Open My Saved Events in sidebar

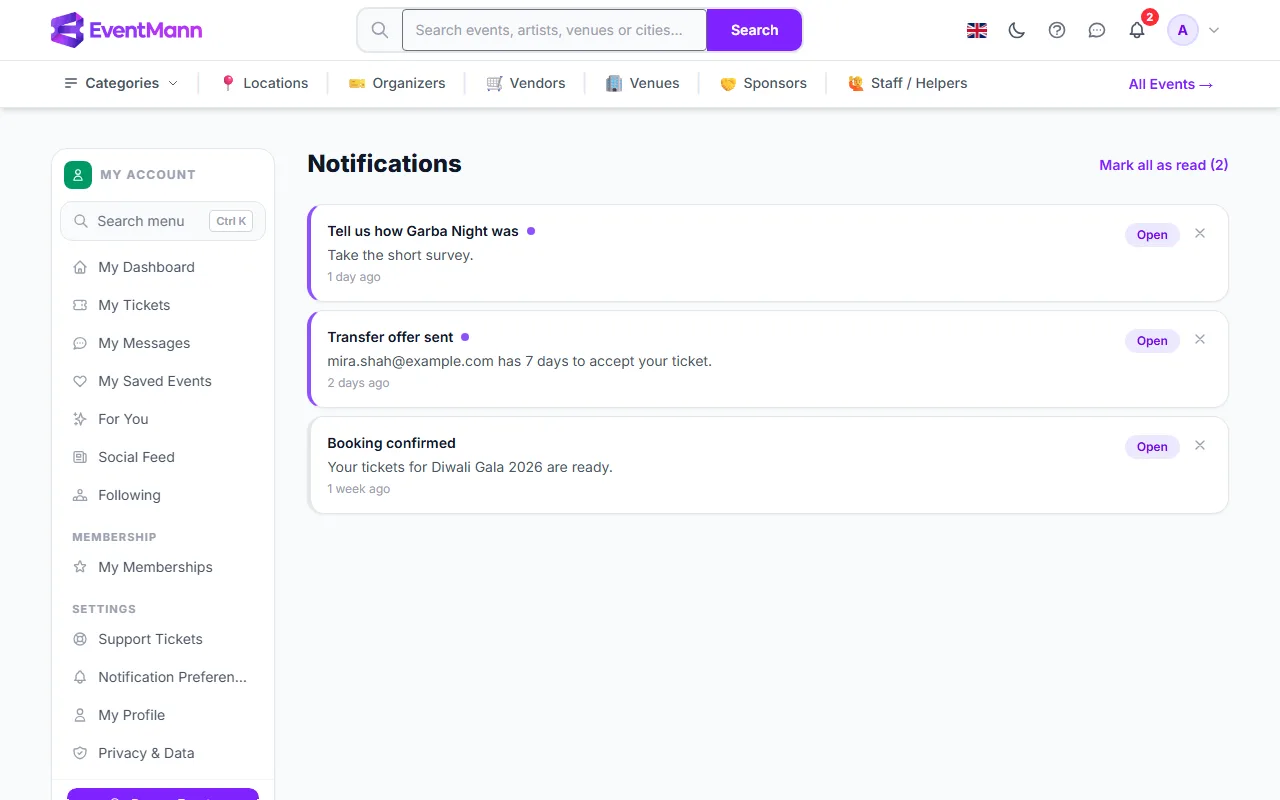(163, 381)
